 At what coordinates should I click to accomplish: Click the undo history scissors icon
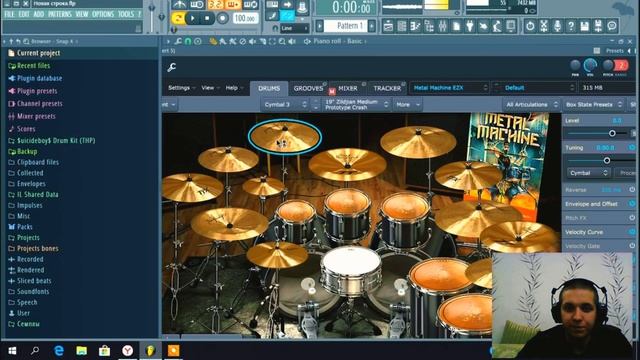[x=544, y=27]
